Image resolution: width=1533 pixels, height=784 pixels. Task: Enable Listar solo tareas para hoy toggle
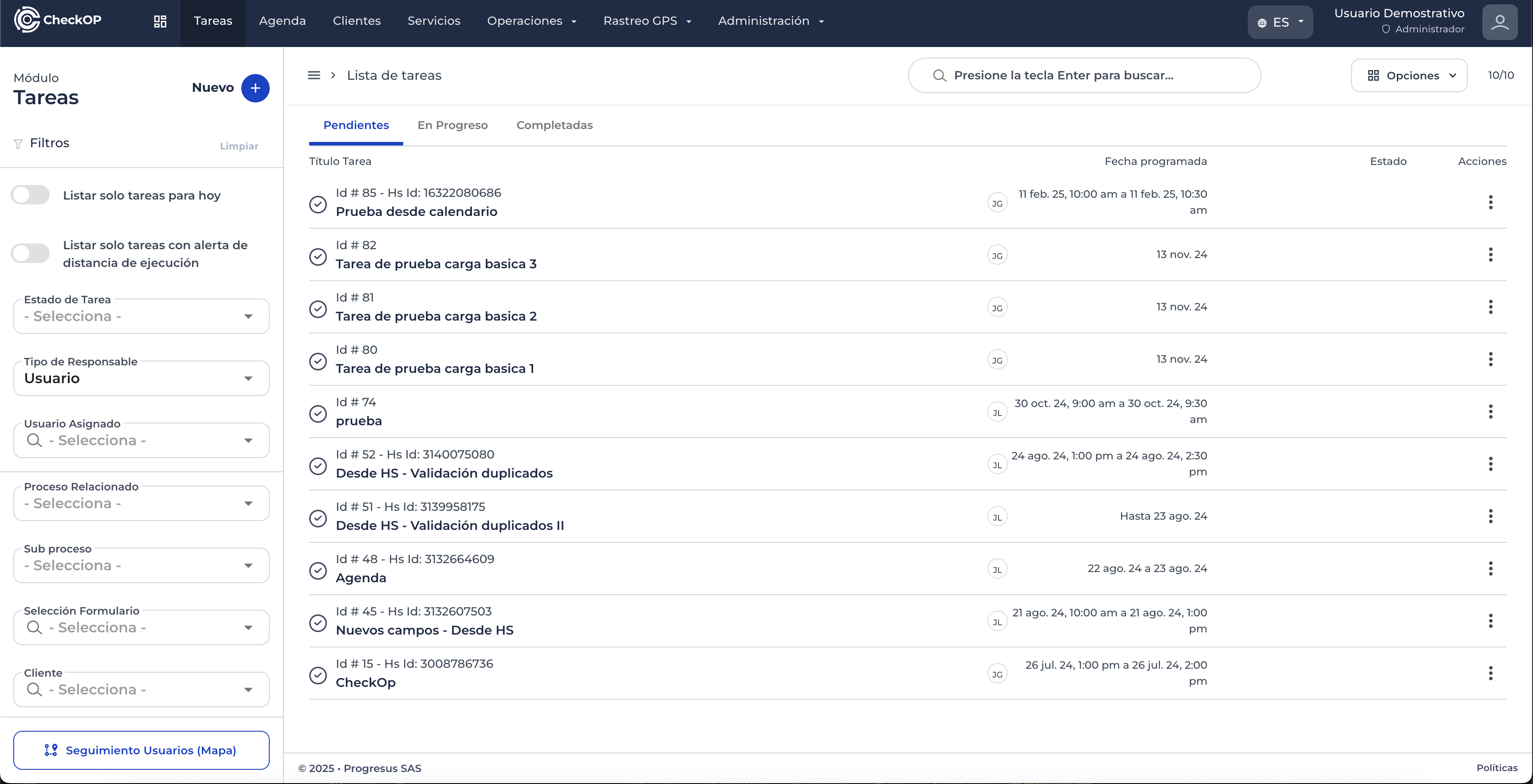coord(30,195)
